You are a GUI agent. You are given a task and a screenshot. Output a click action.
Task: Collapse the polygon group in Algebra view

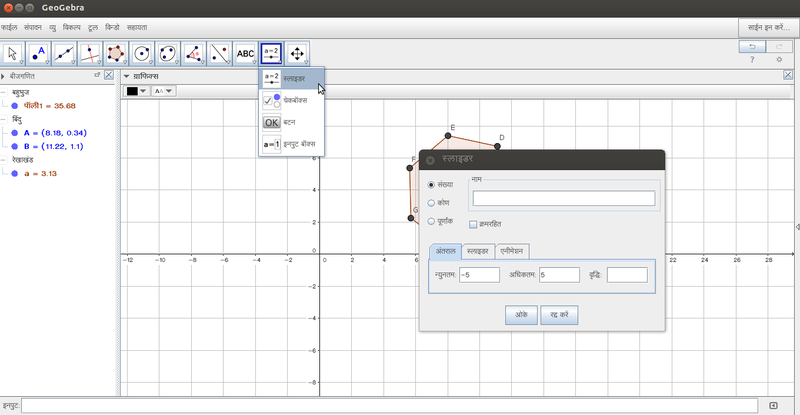tap(4, 92)
